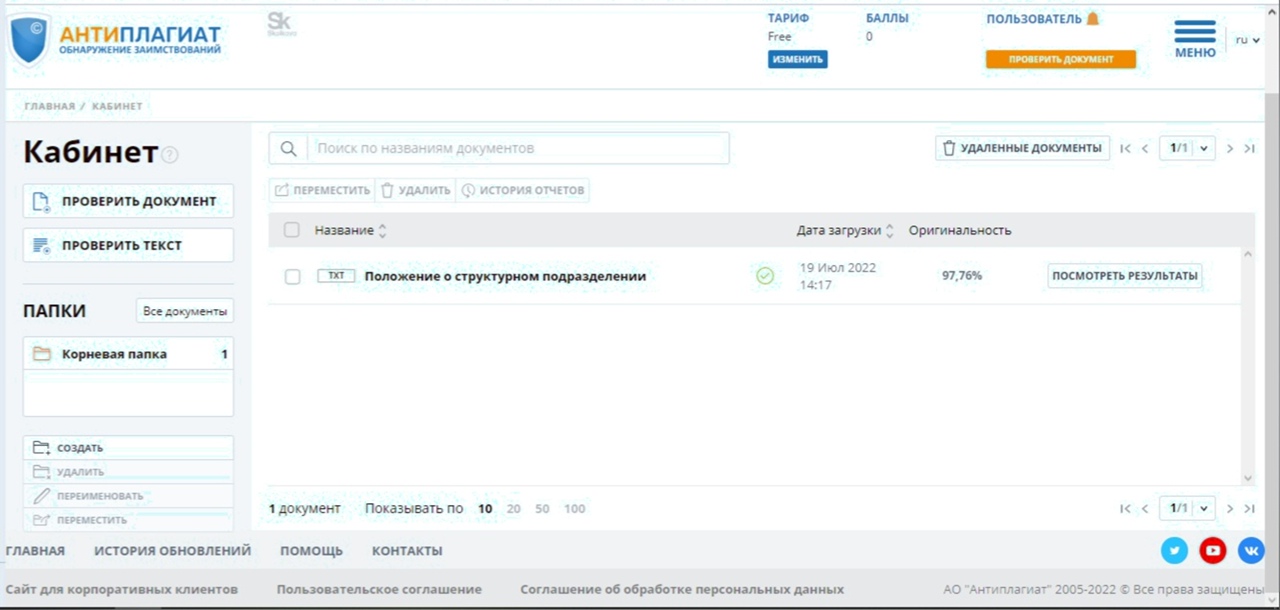Open ПОМОЩЬ footer menu item
Screen dimensions: 1280x610
tap(311, 551)
